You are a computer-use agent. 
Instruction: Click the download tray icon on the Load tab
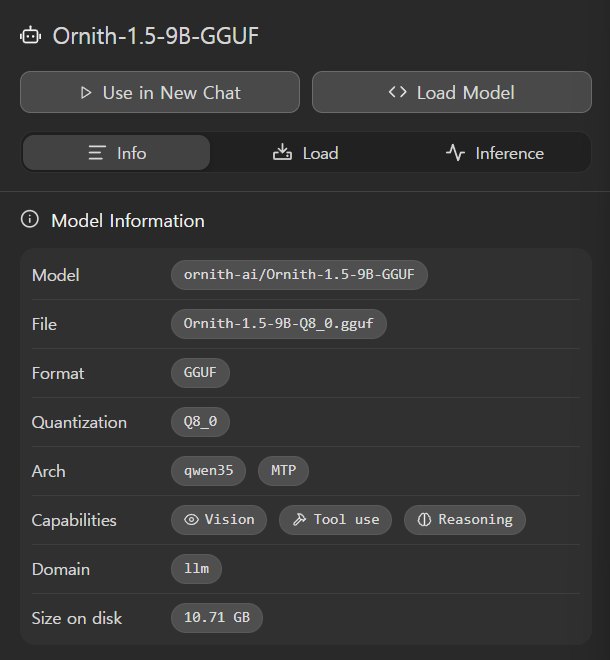point(282,152)
